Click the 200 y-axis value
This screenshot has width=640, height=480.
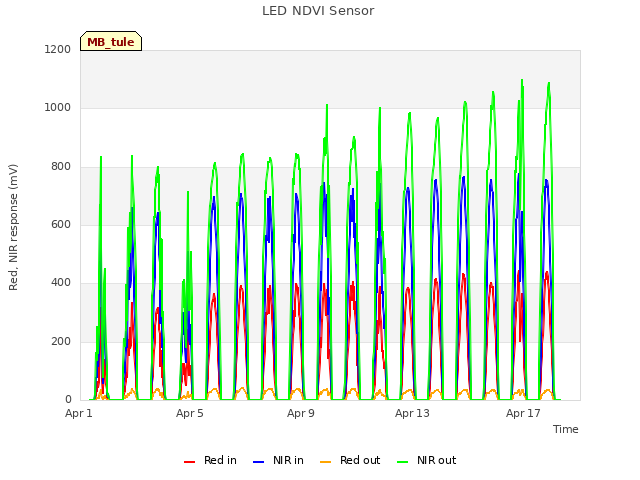tap(61, 341)
